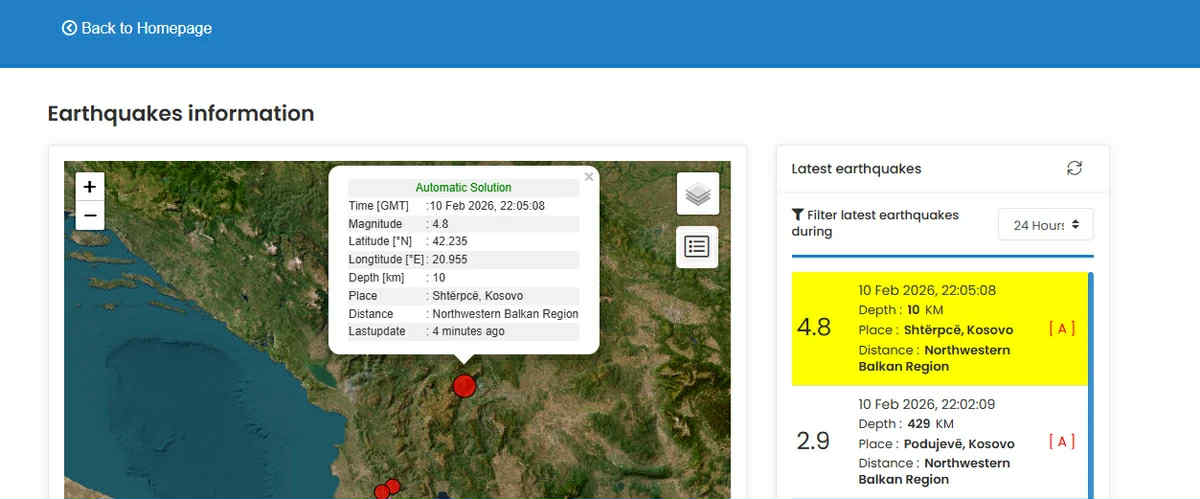
Task: Click the Magnitude row in the popup
Action: (463, 224)
